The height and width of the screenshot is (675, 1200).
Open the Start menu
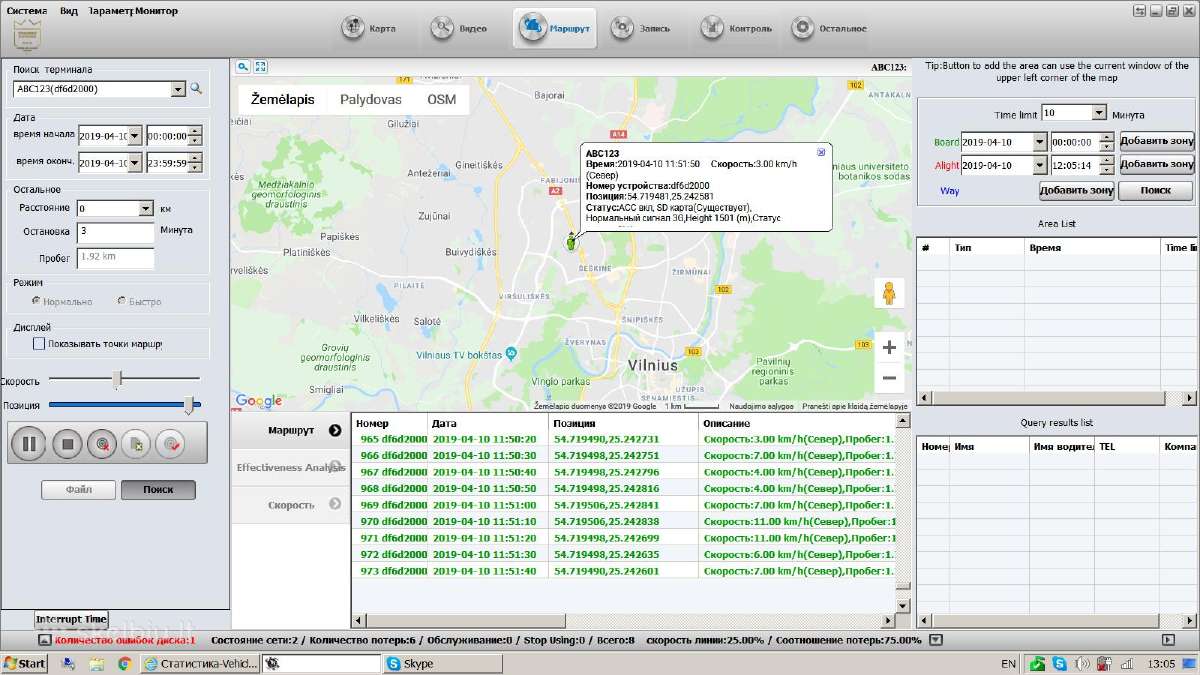26,663
